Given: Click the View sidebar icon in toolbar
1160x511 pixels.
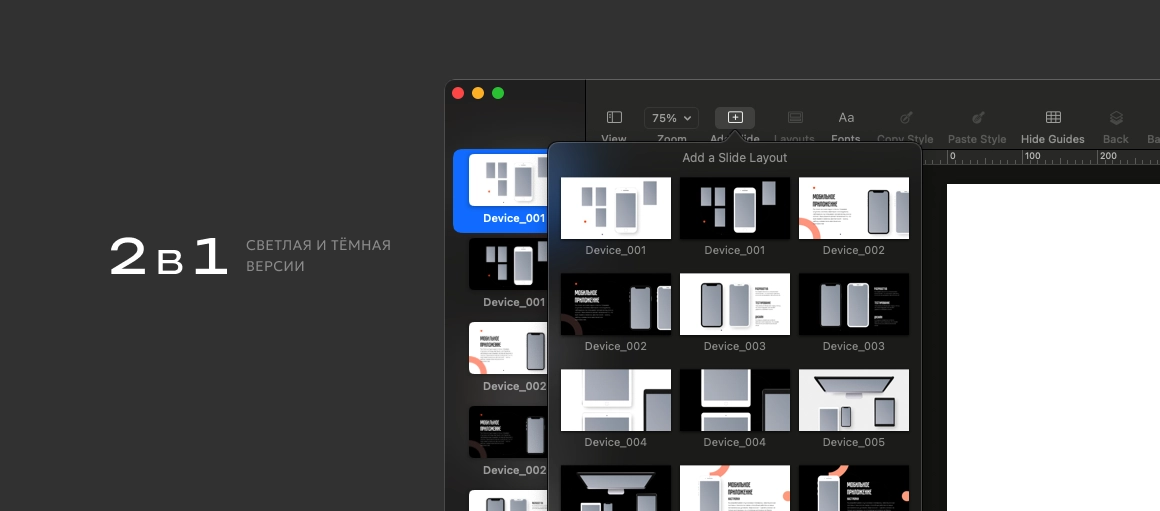Looking at the screenshot, I should [614, 118].
